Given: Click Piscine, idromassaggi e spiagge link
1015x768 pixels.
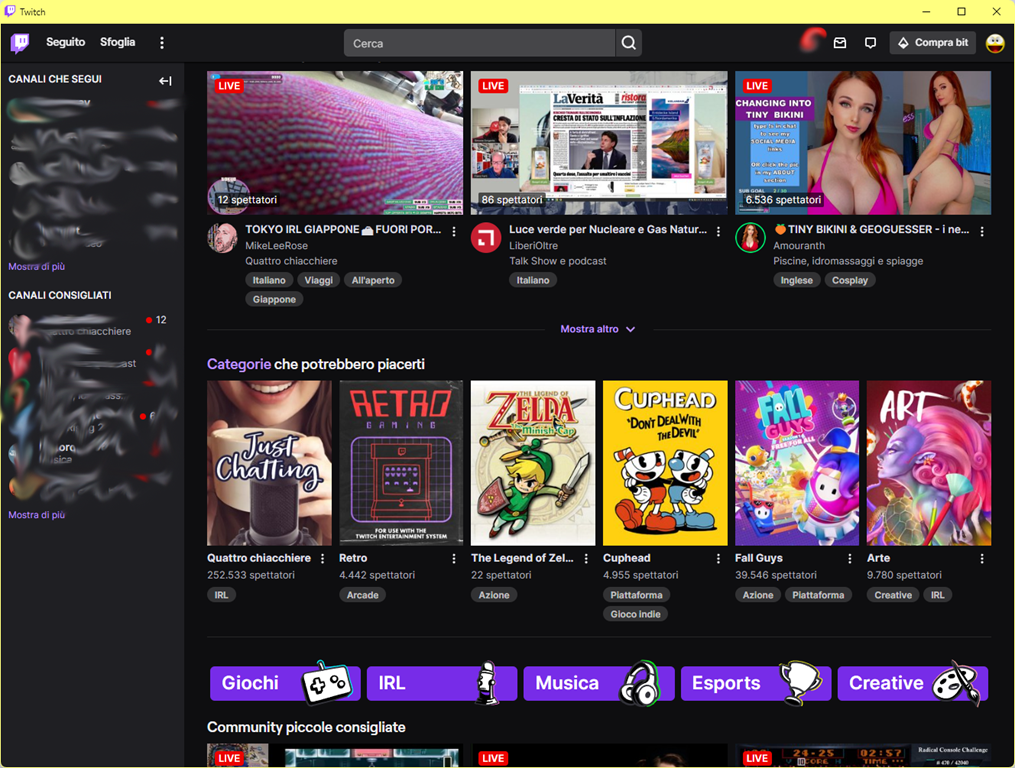Looking at the screenshot, I should [848, 261].
